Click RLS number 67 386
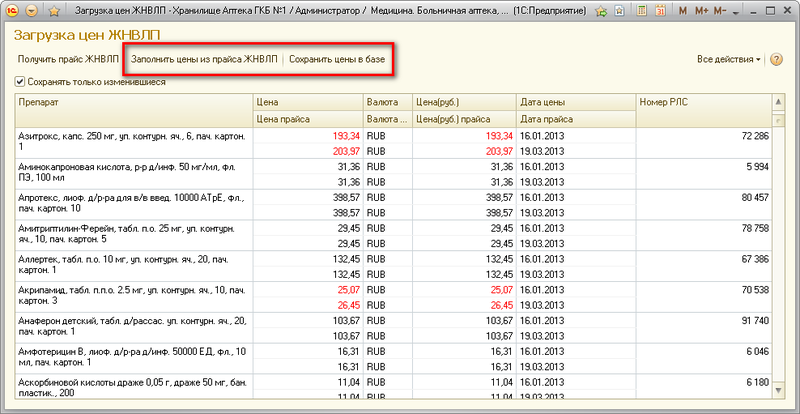The image size is (800, 414). click(755, 259)
